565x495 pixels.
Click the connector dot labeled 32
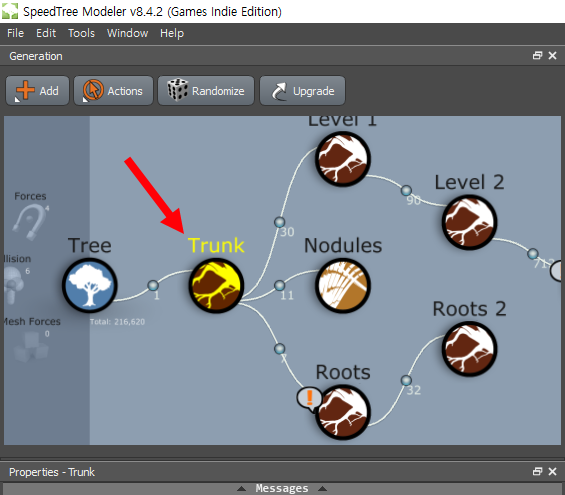(x=406, y=380)
